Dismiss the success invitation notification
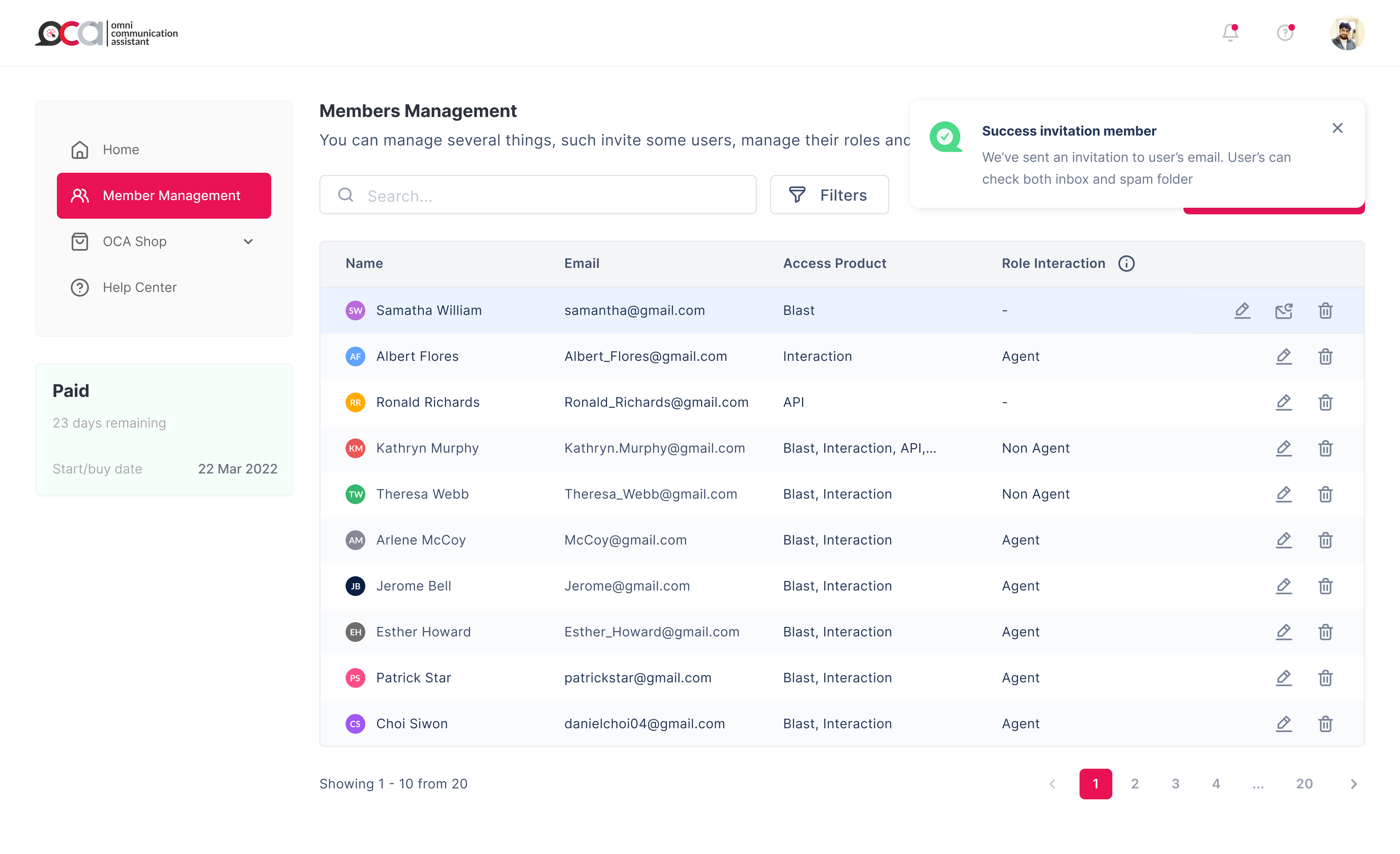Screen dimensions: 1400x854 click(1337, 128)
